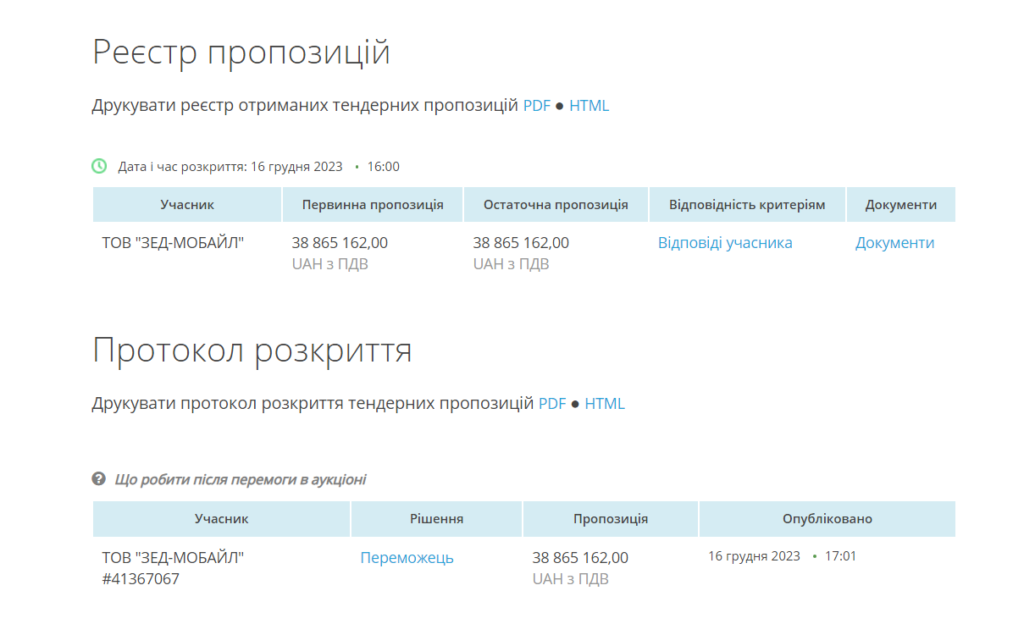This screenshot has height=635, width=1024.
Task: Click the bullet dot in protocol print line
Action: [x=577, y=403]
